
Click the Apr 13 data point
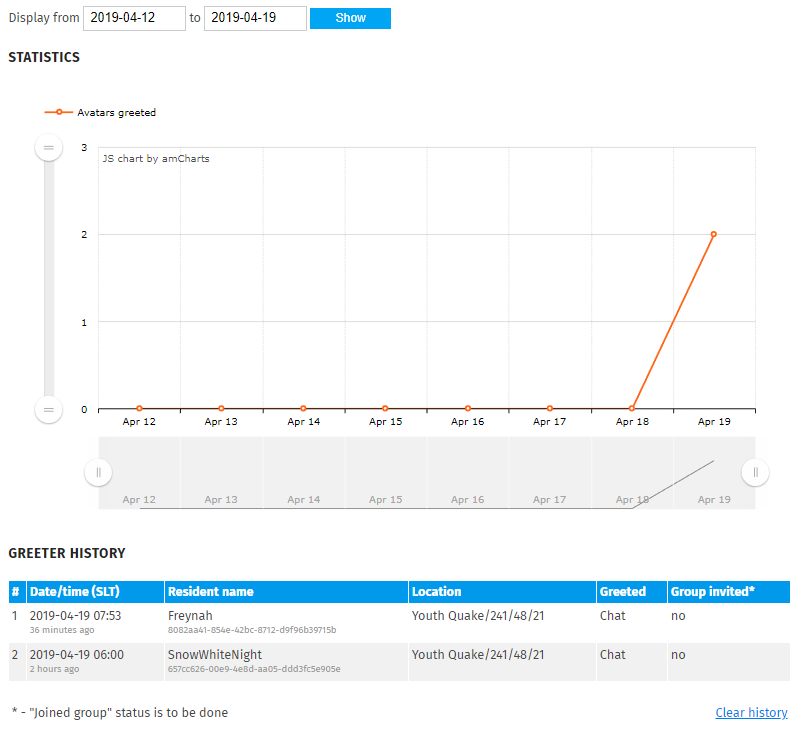click(221, 409)
